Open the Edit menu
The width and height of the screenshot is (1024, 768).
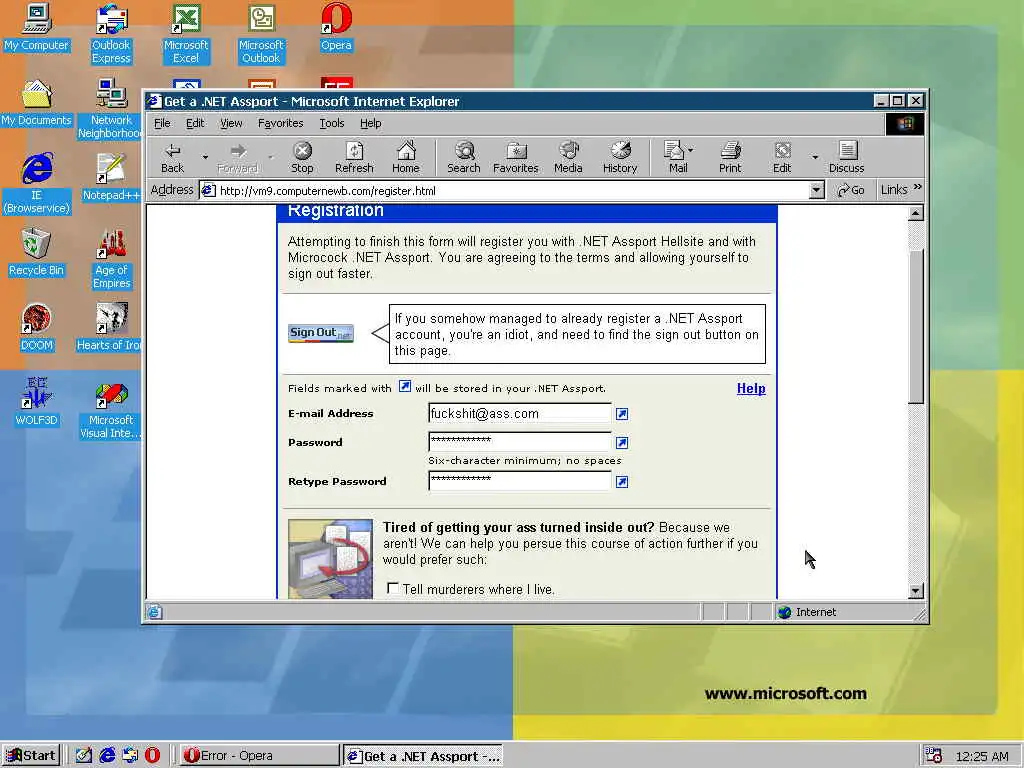(x=195, y=123)
